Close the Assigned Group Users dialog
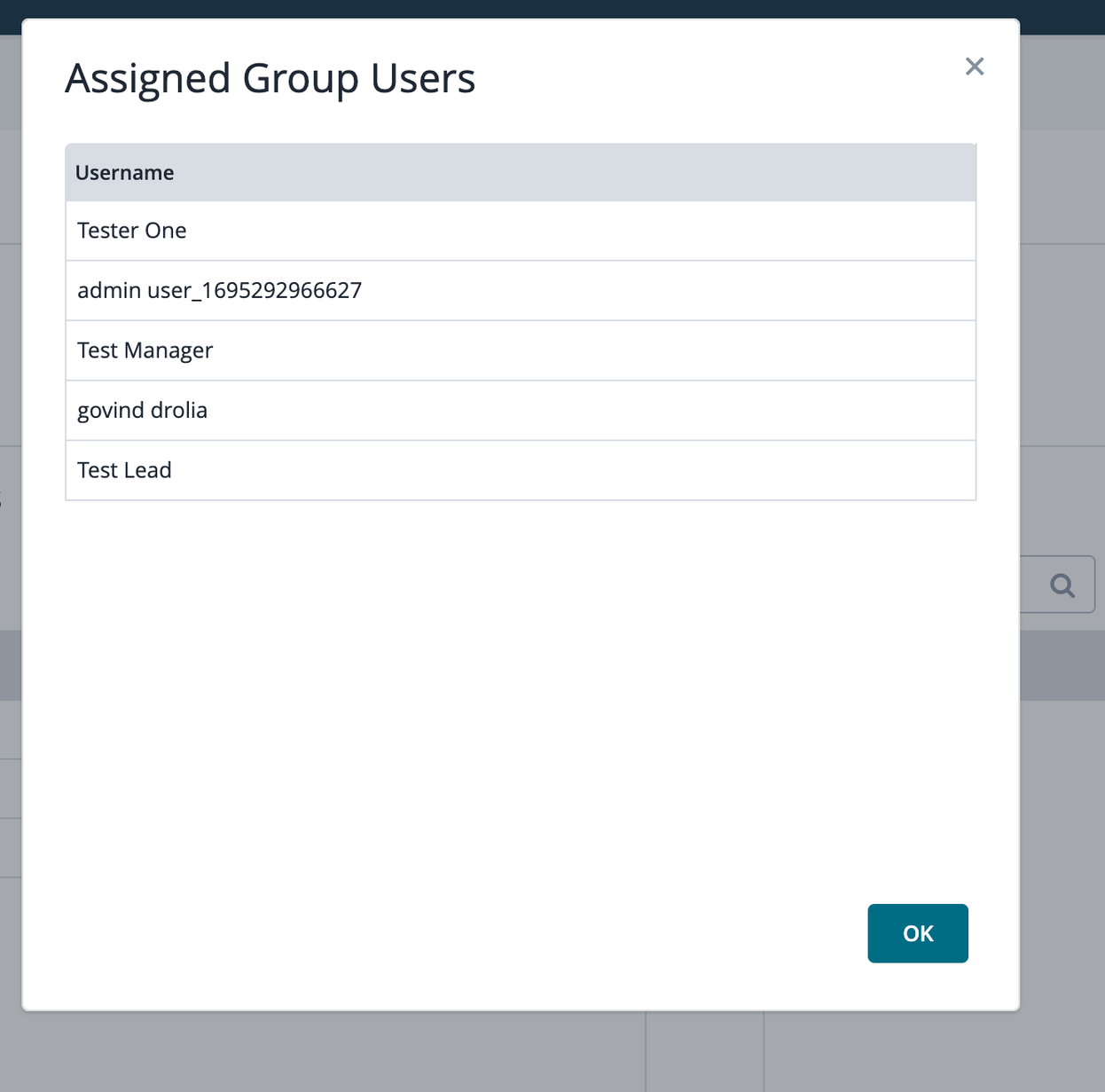Viewport: 1105px width, 1092px height. (975, 67)
